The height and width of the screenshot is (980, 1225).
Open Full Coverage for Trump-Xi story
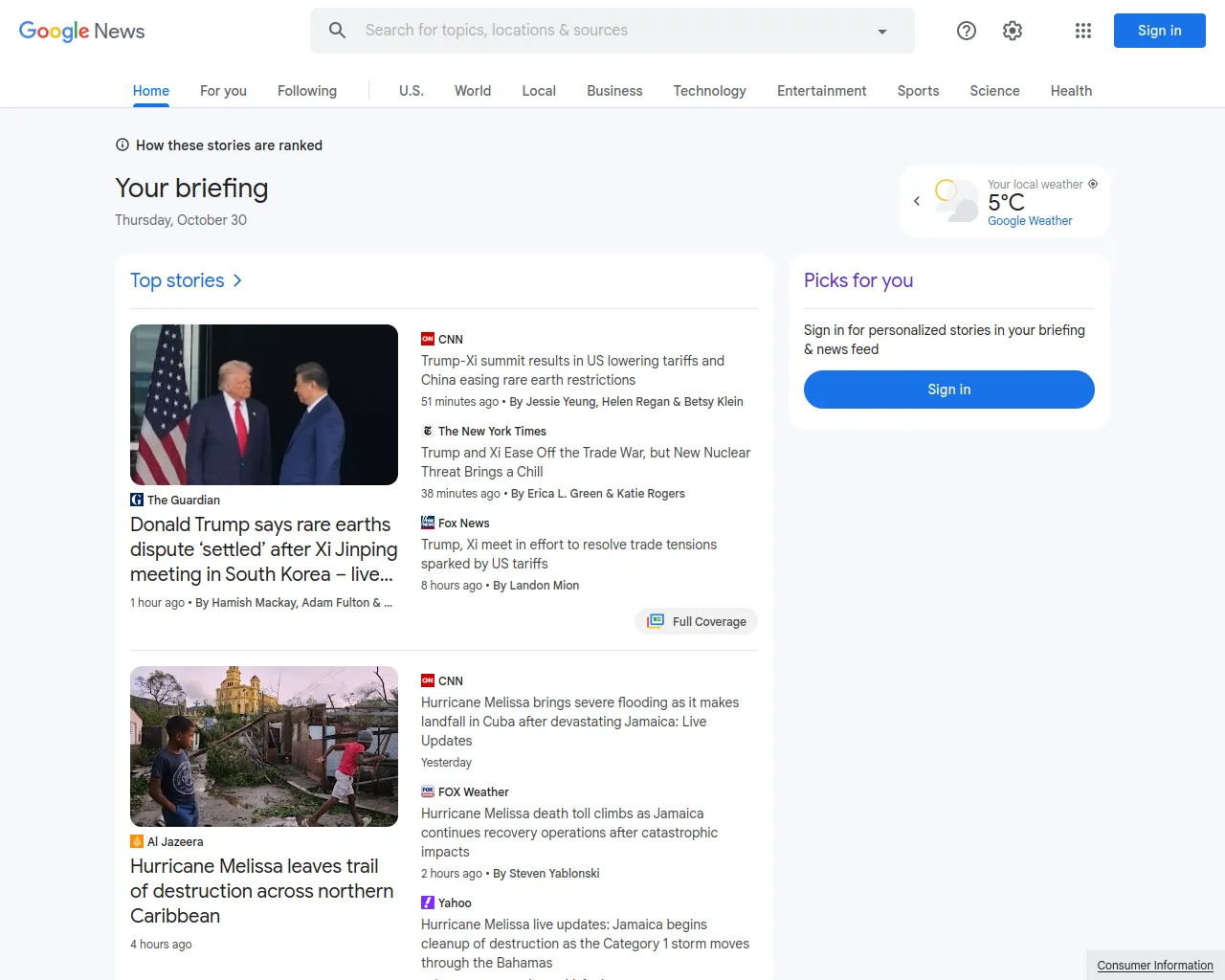[697, 621]
